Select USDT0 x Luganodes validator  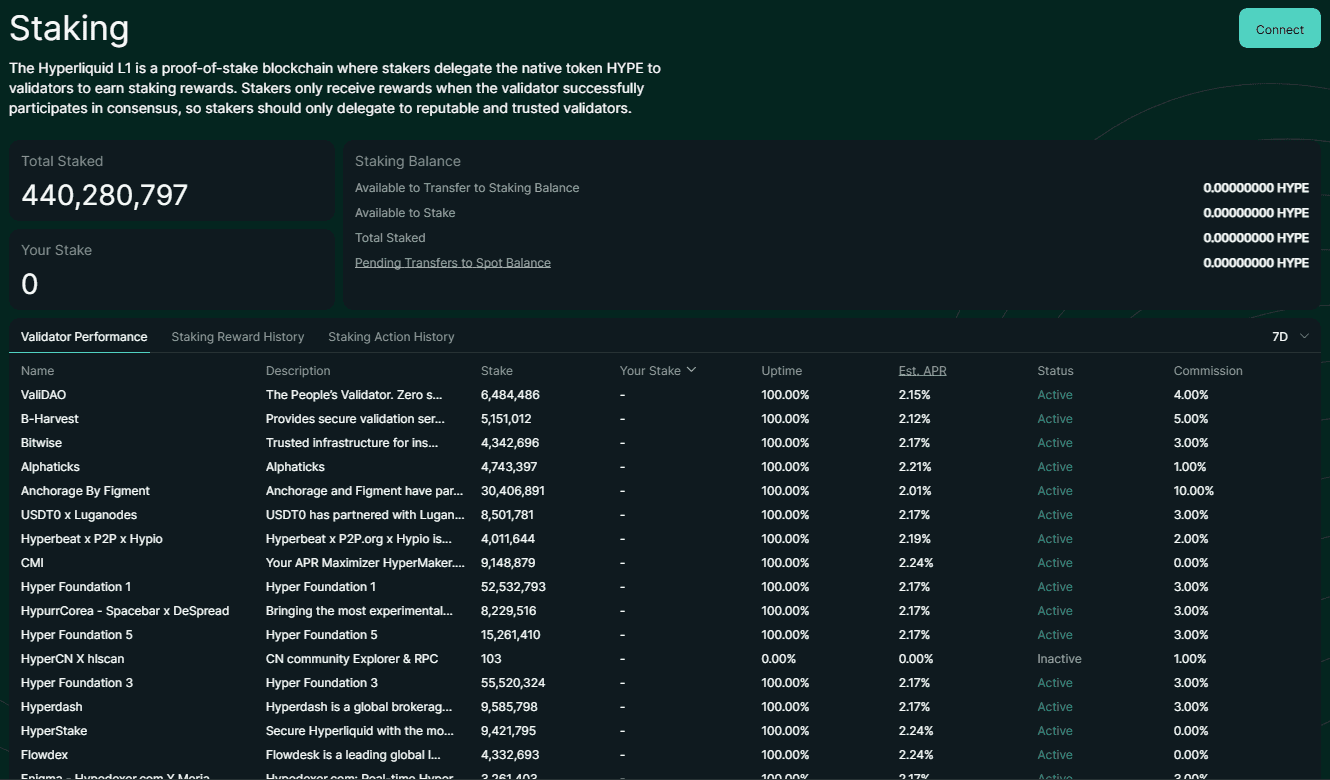tap(79, 515)
